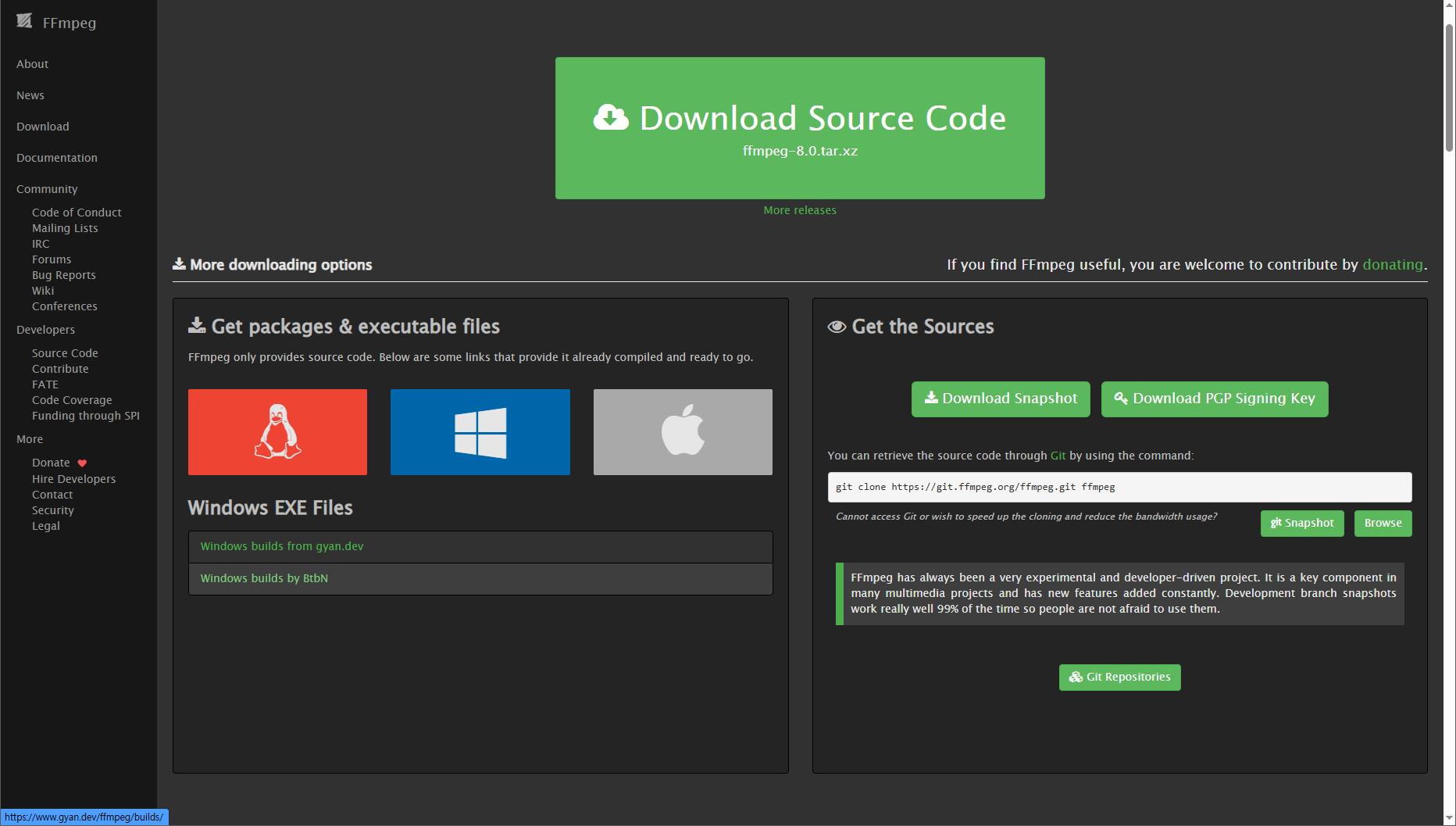Click the Download Snapshot button

pos(1001,399)
